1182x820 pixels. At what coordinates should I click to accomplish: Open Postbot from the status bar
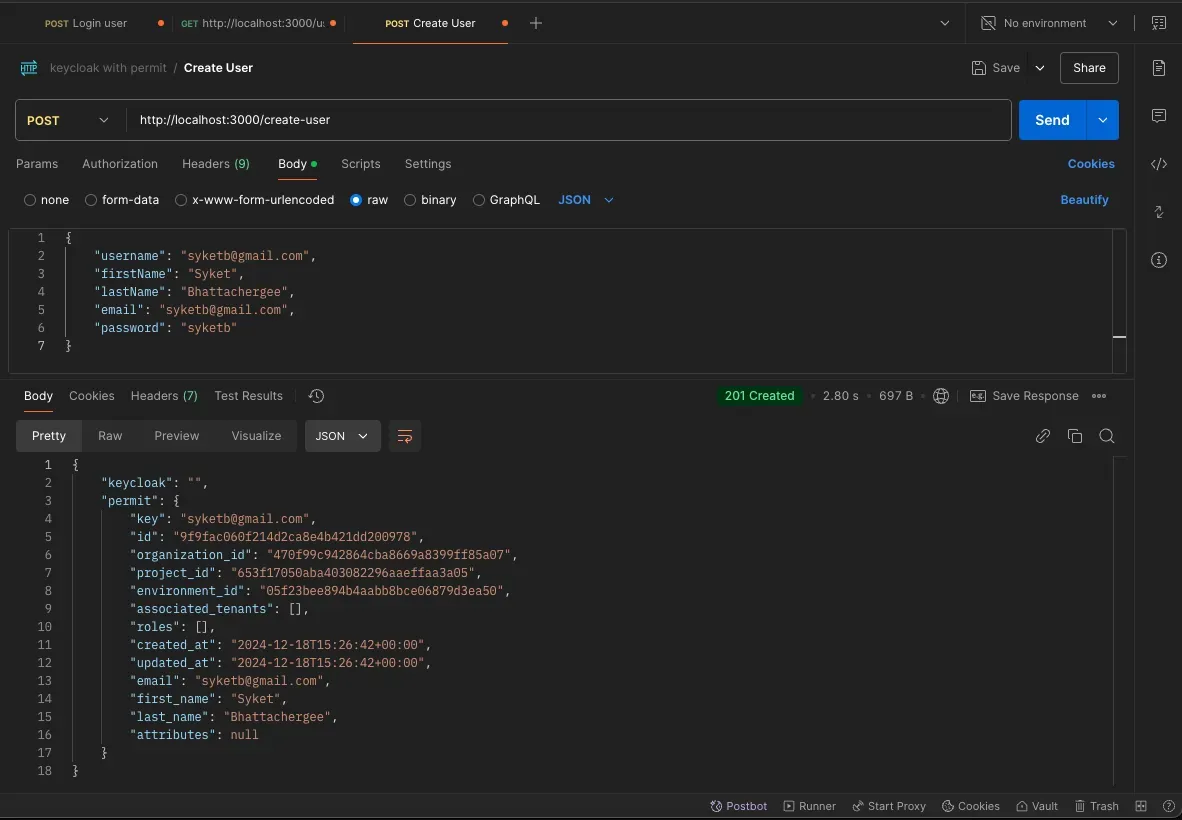coord(738,806)
